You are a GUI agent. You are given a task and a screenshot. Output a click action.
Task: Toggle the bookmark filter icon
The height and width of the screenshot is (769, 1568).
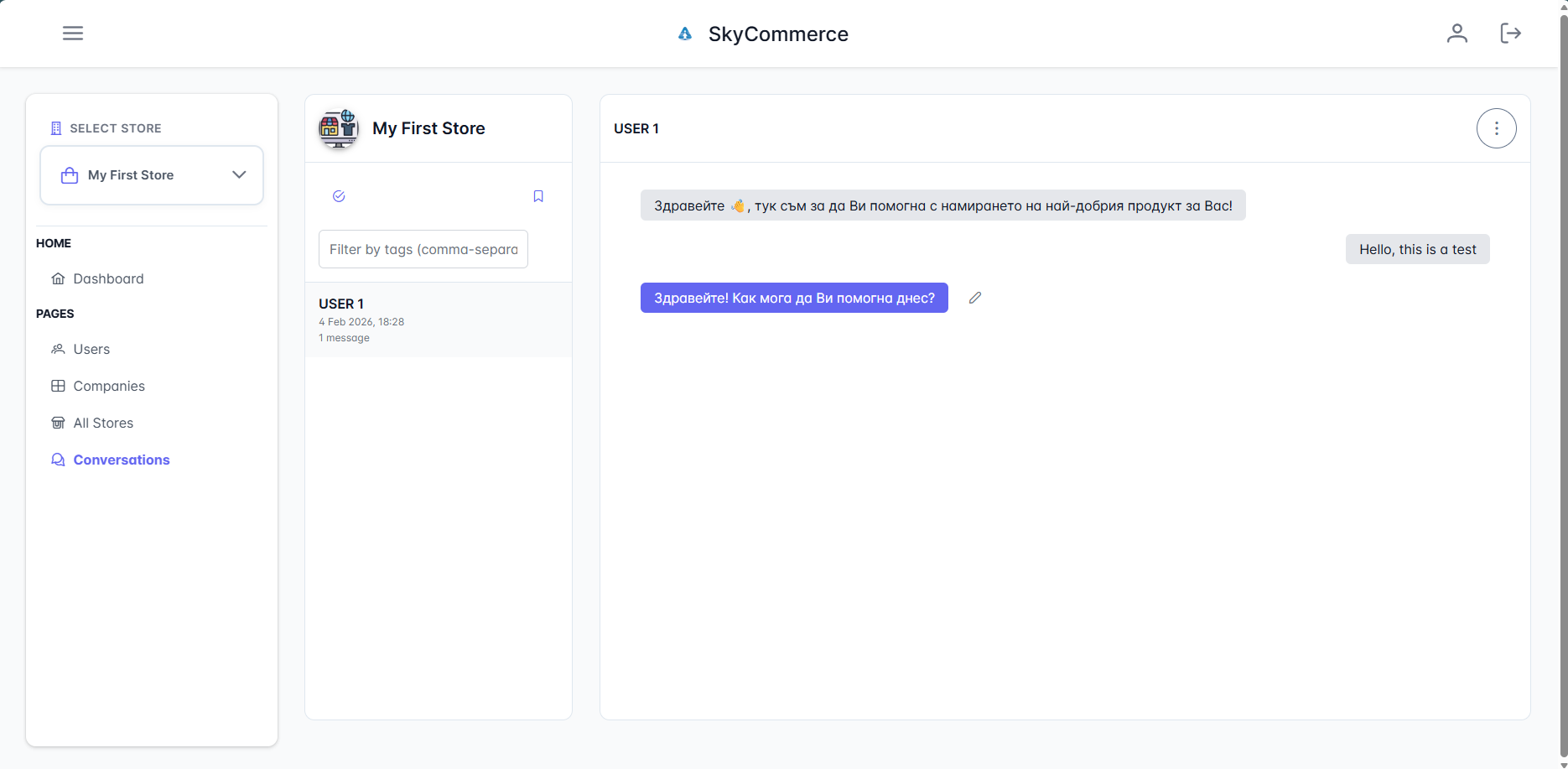538,196
